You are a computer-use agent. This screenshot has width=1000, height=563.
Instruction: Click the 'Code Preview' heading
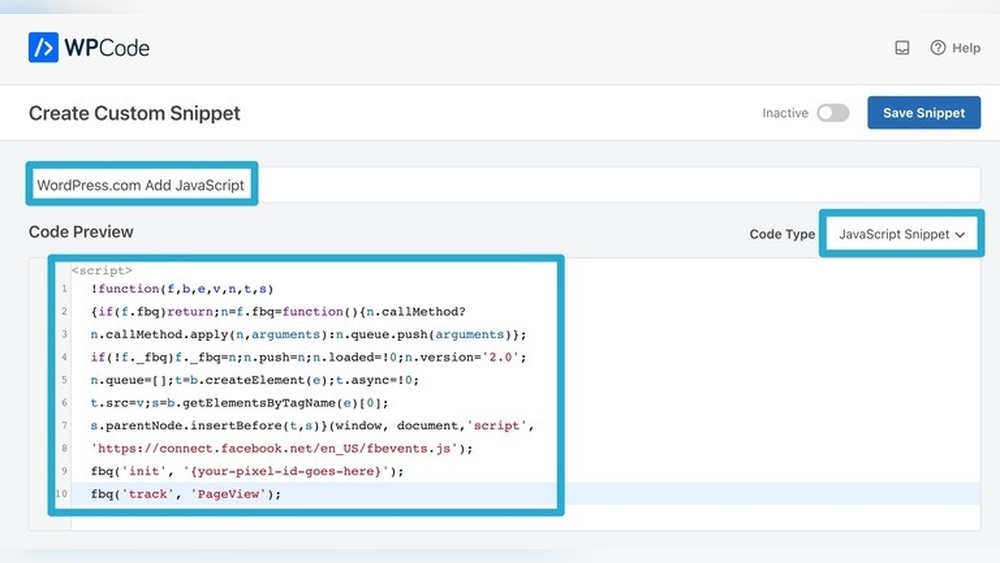coord(81,231)
